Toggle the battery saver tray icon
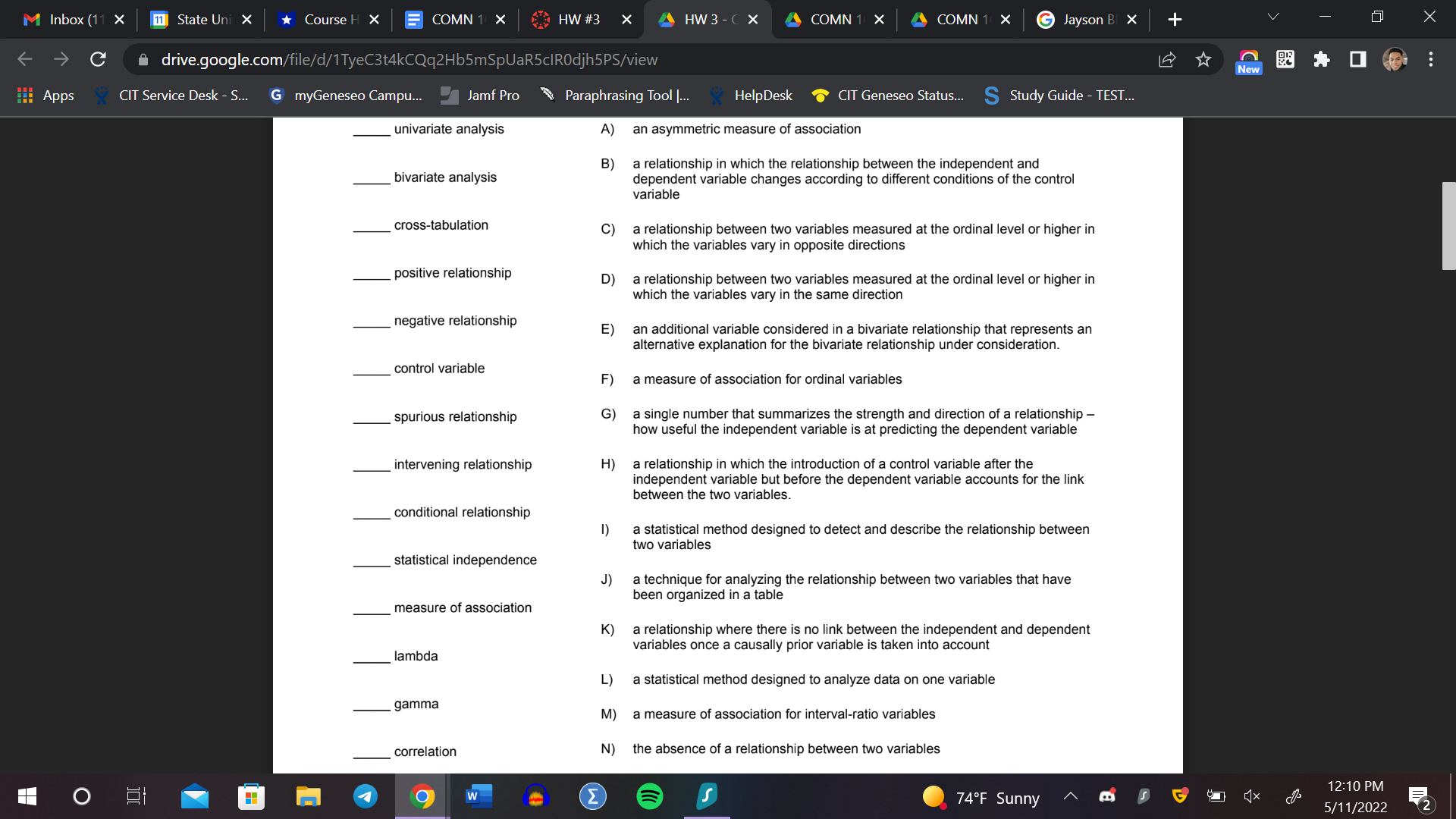This screenshot has width=1456, height=819. click(x=1216, y=796)
